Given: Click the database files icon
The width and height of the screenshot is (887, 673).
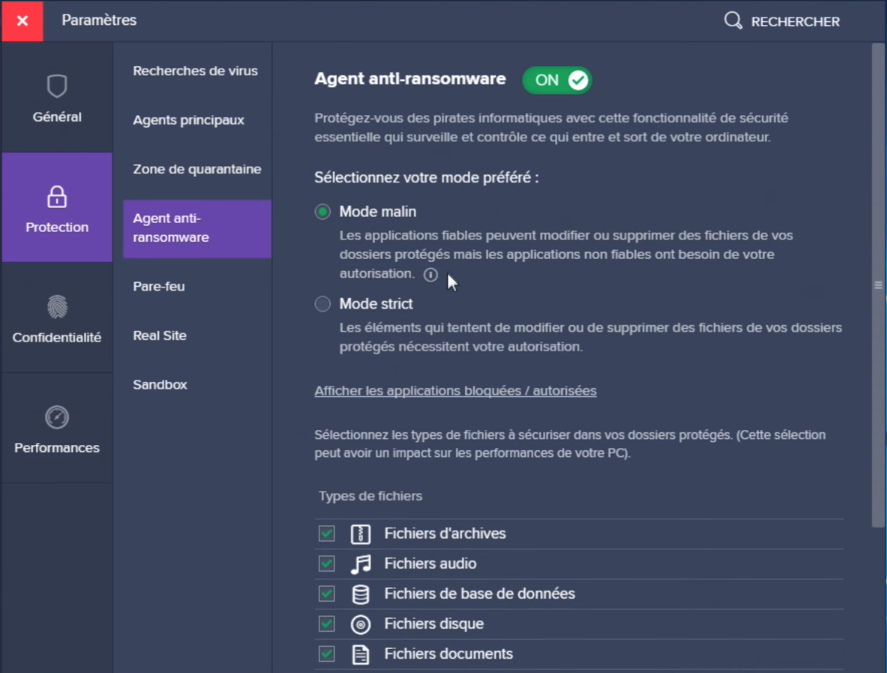Looking at the screenshot, I should [x=361, y=594].
